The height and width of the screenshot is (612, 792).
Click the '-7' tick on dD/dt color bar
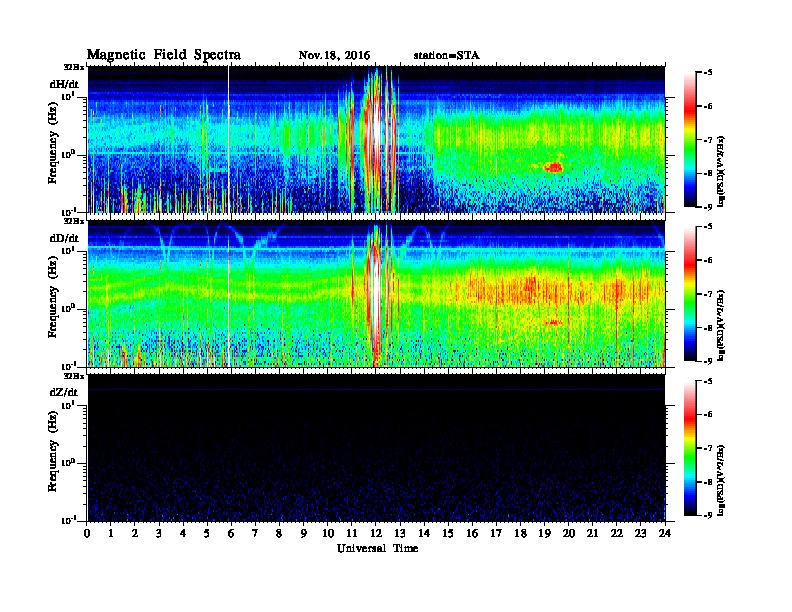[x=708, y=294]
